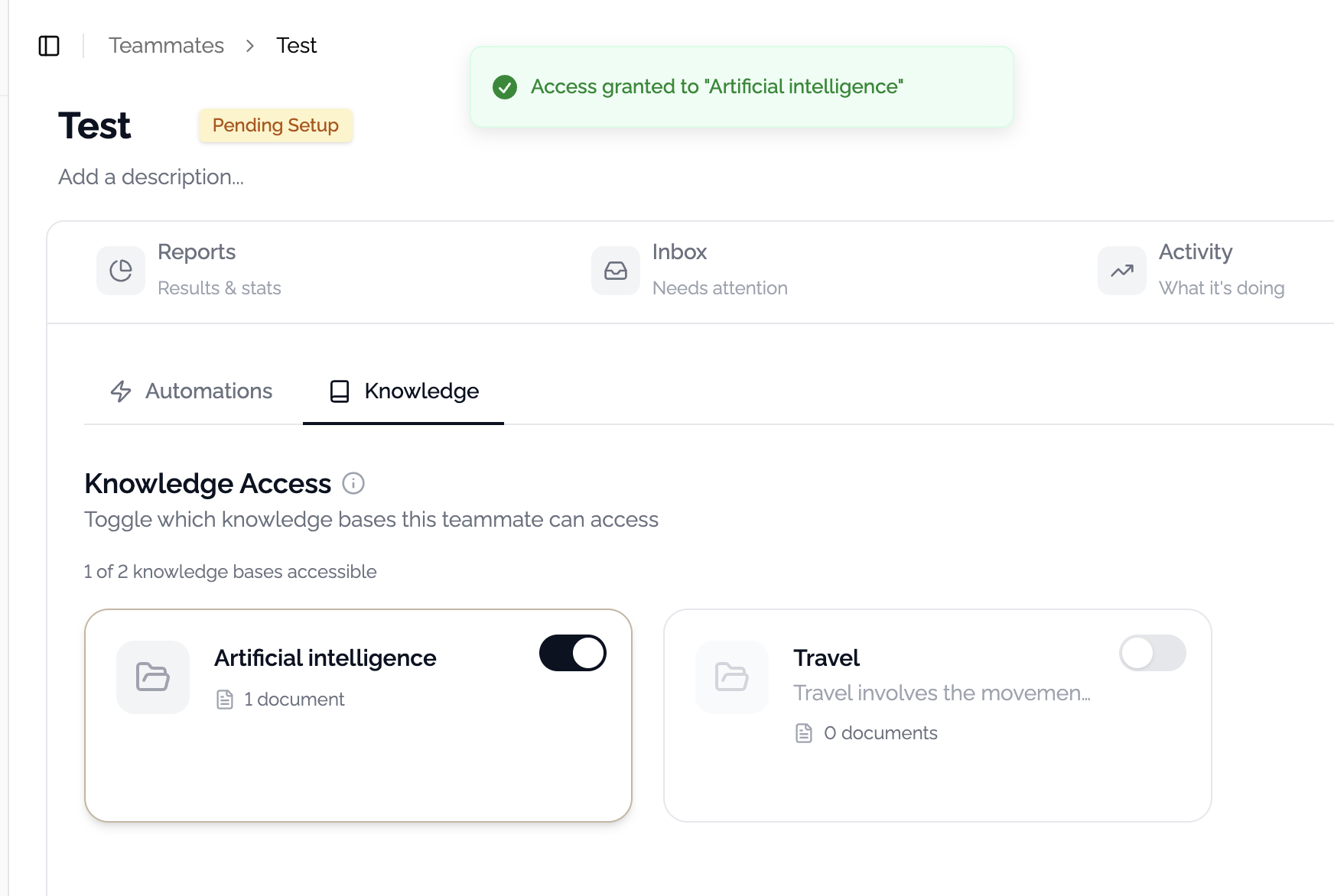Open the Knowledge Access info tooltip
The width and height of the screenshot is (1334, 896).
(x=353, y=483)
